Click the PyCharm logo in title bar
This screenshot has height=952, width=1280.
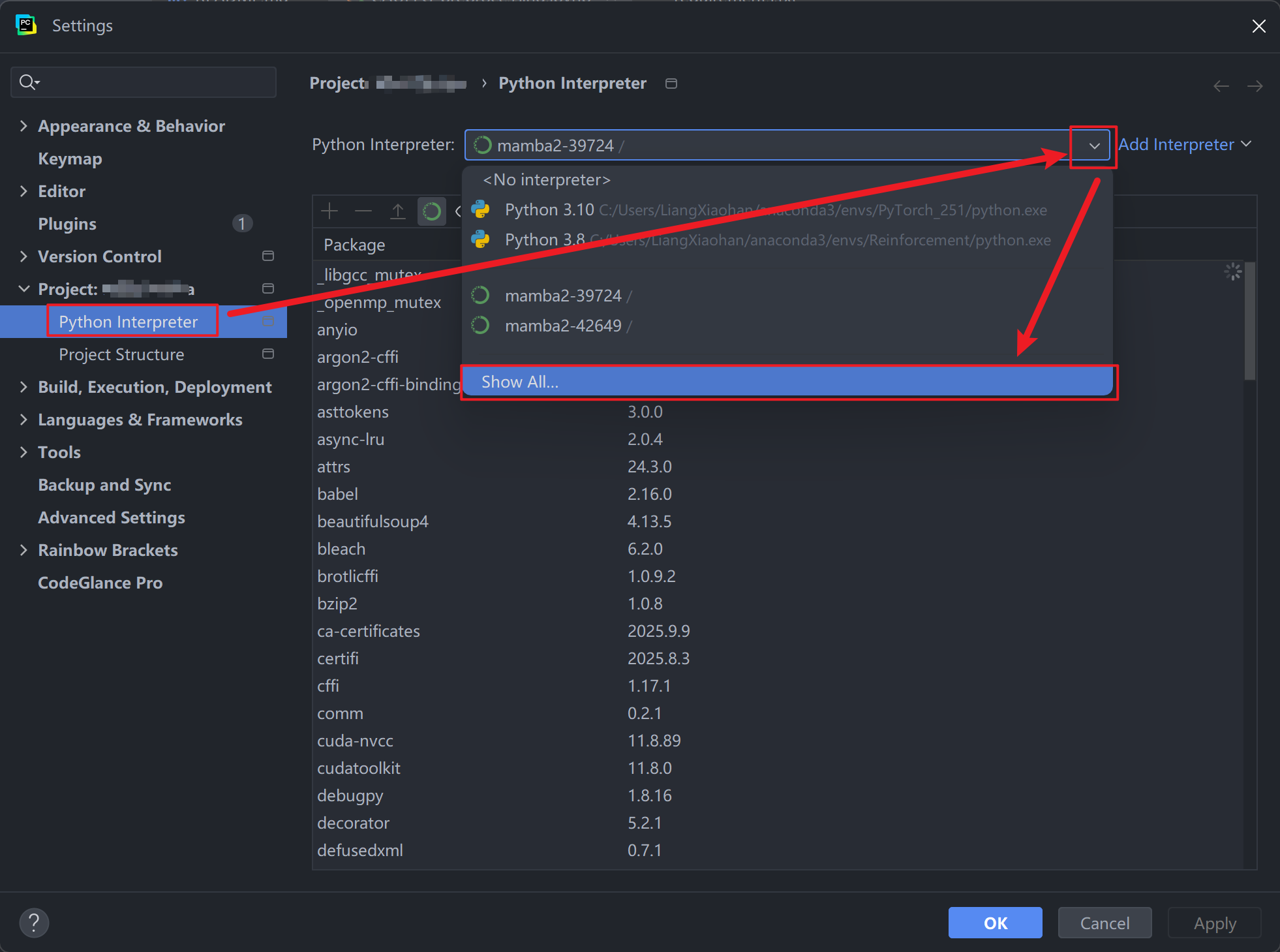(x=25, y=25)
